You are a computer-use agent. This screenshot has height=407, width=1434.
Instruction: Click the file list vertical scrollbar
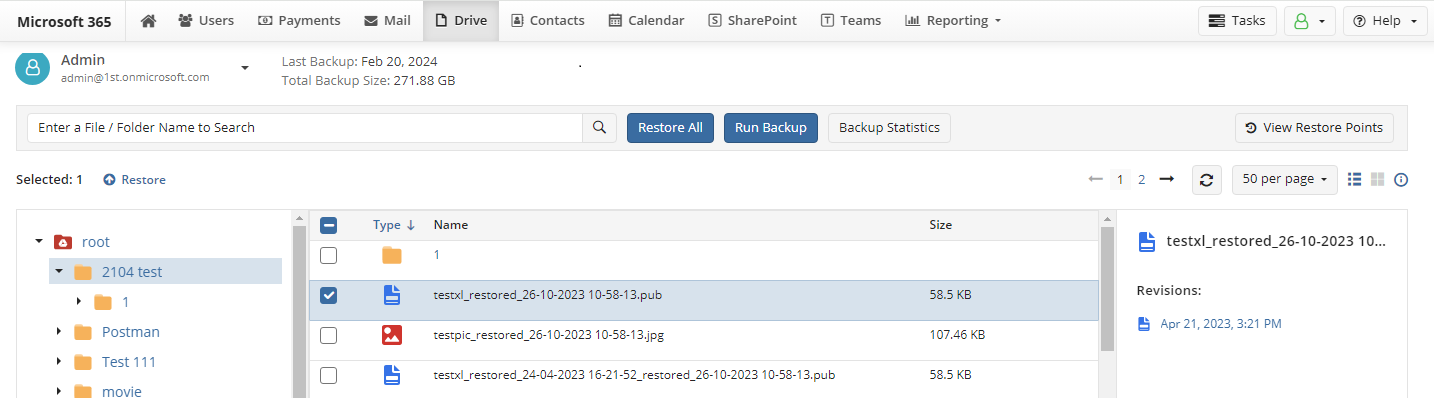pos(1107,290)
